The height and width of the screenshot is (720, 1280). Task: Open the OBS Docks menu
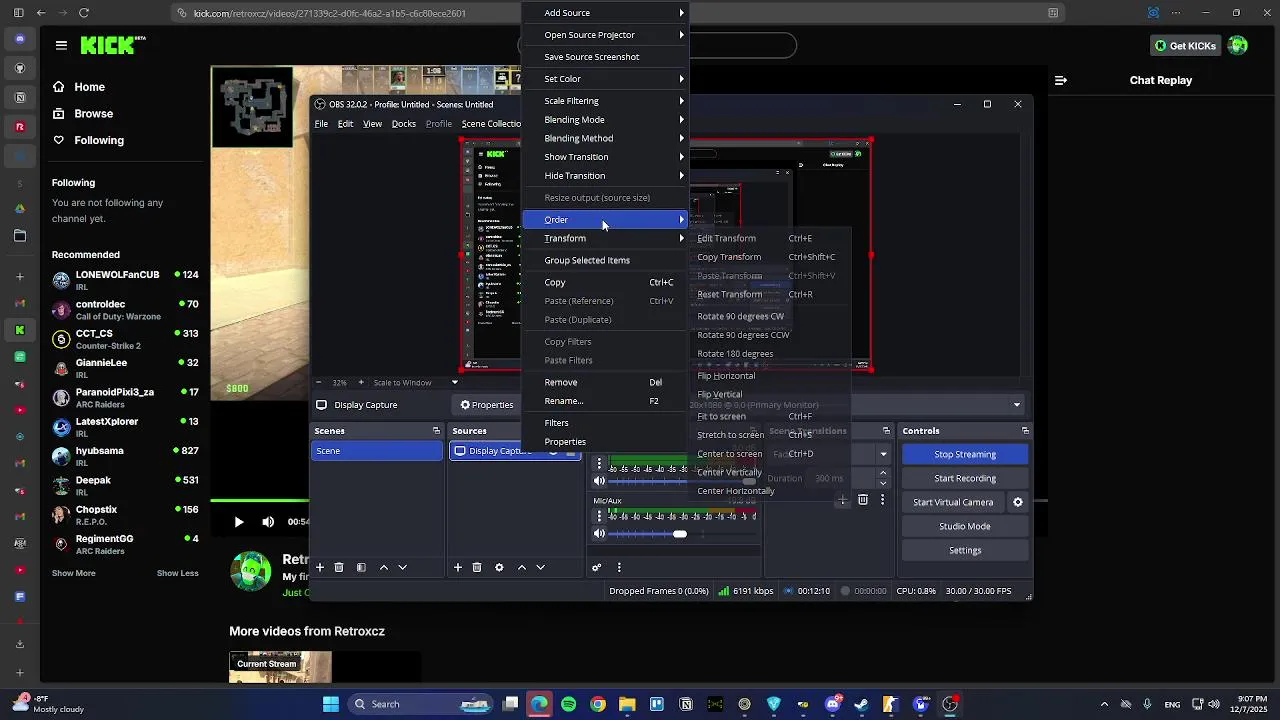pos(404,124)
